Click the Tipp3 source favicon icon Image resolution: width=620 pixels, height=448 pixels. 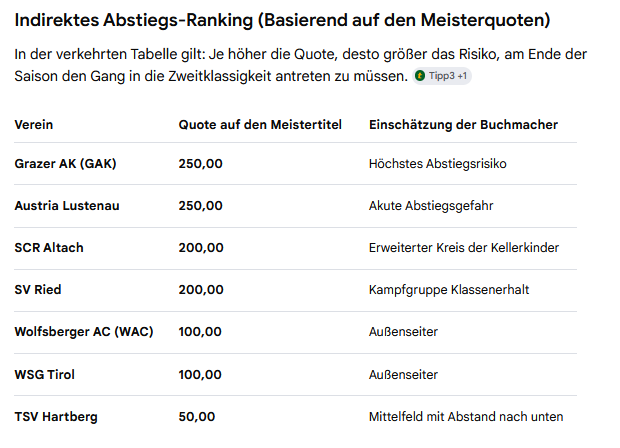pyautogui.click(x=420, y=76)
